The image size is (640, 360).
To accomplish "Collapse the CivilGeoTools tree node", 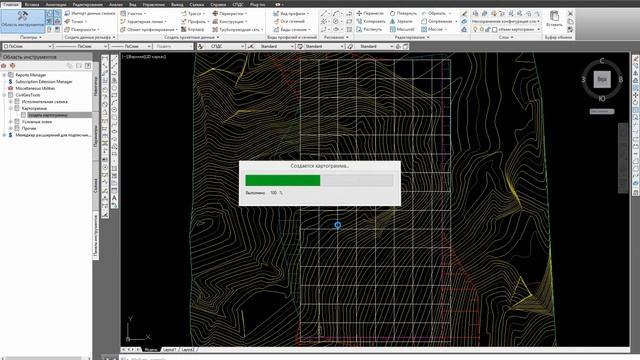I will [4, 95].
